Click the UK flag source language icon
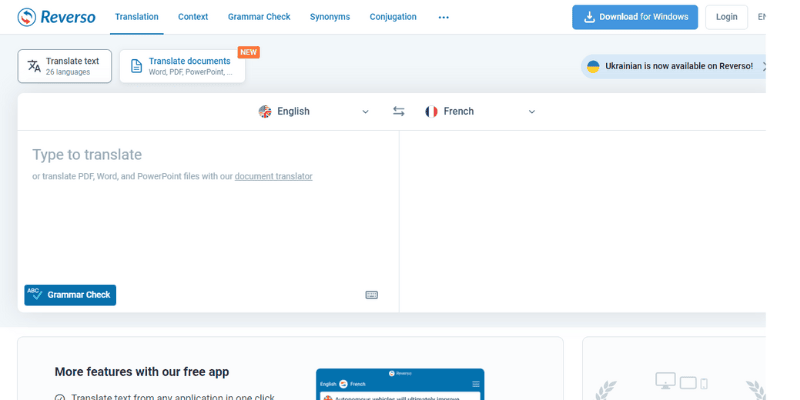800x400 pixels. tap(265, 112)
